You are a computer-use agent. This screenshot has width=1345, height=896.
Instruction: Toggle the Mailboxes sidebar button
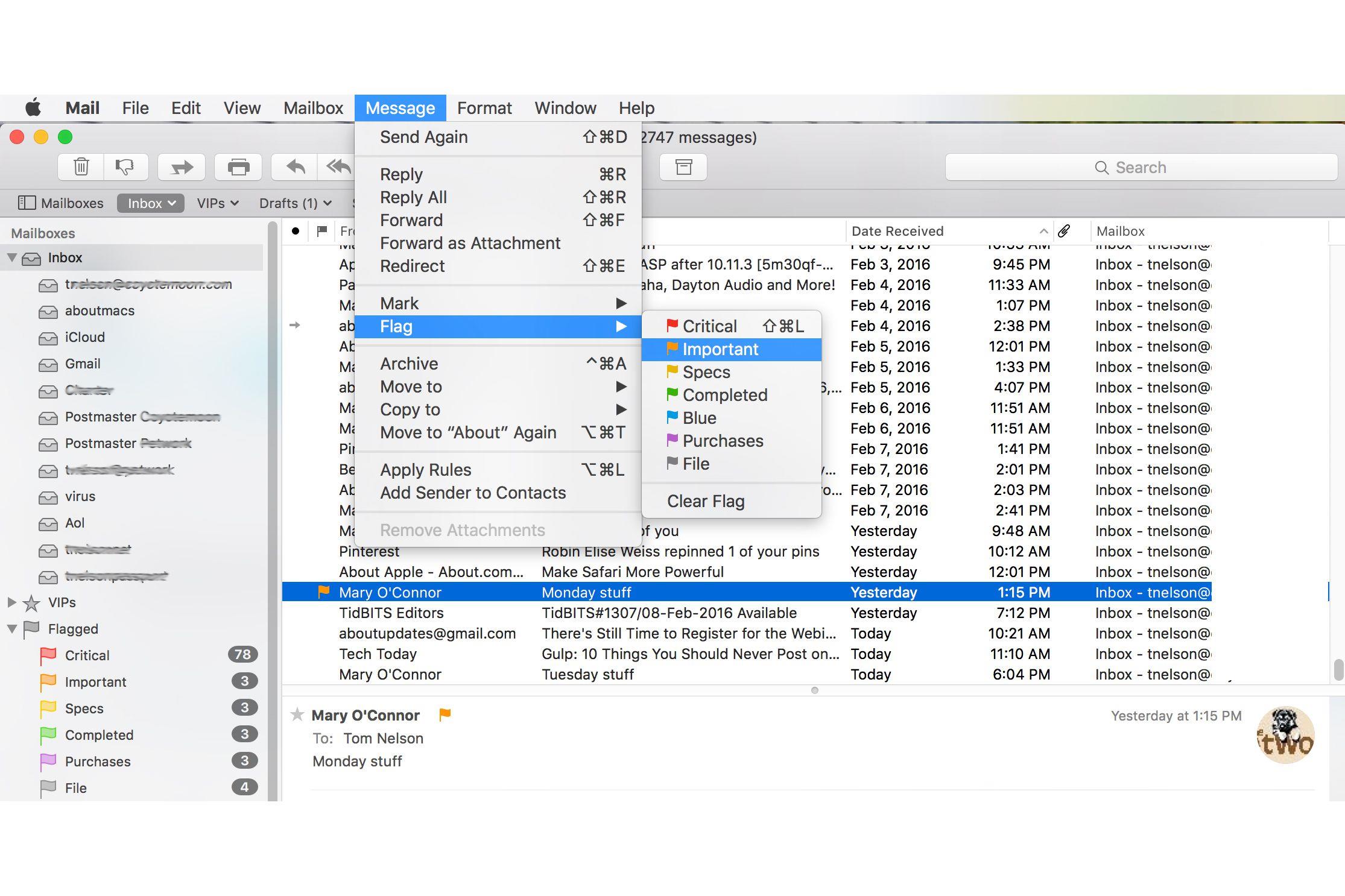pyautogui.click(x=60, y=203)
